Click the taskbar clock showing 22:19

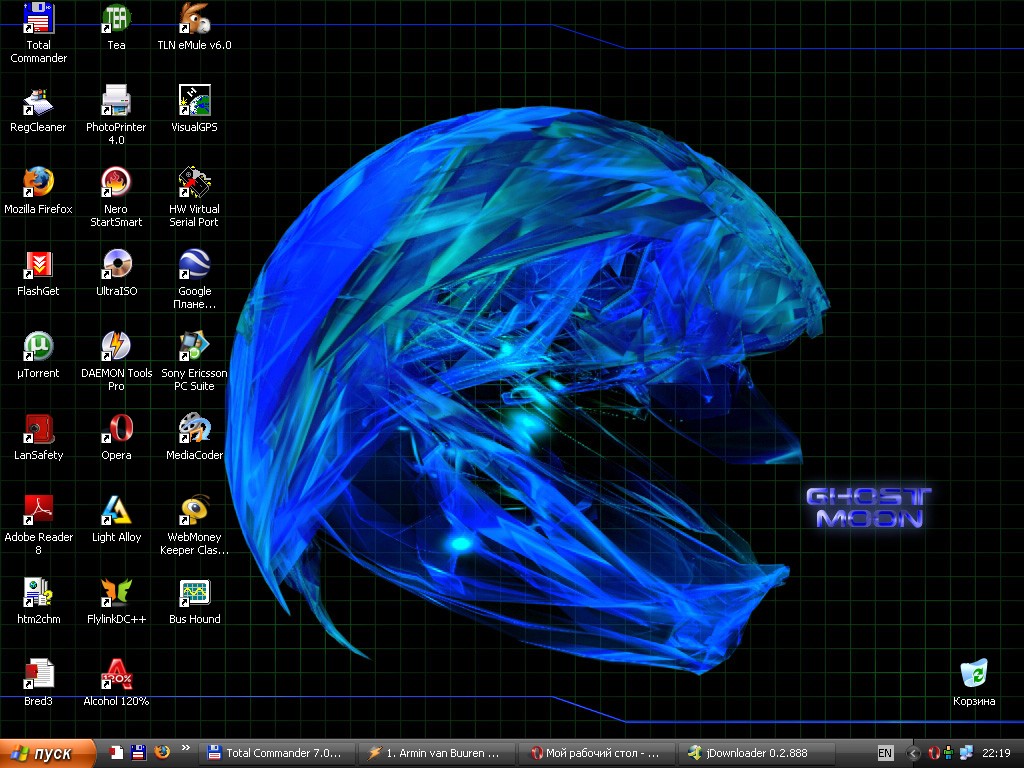(996, 753)
